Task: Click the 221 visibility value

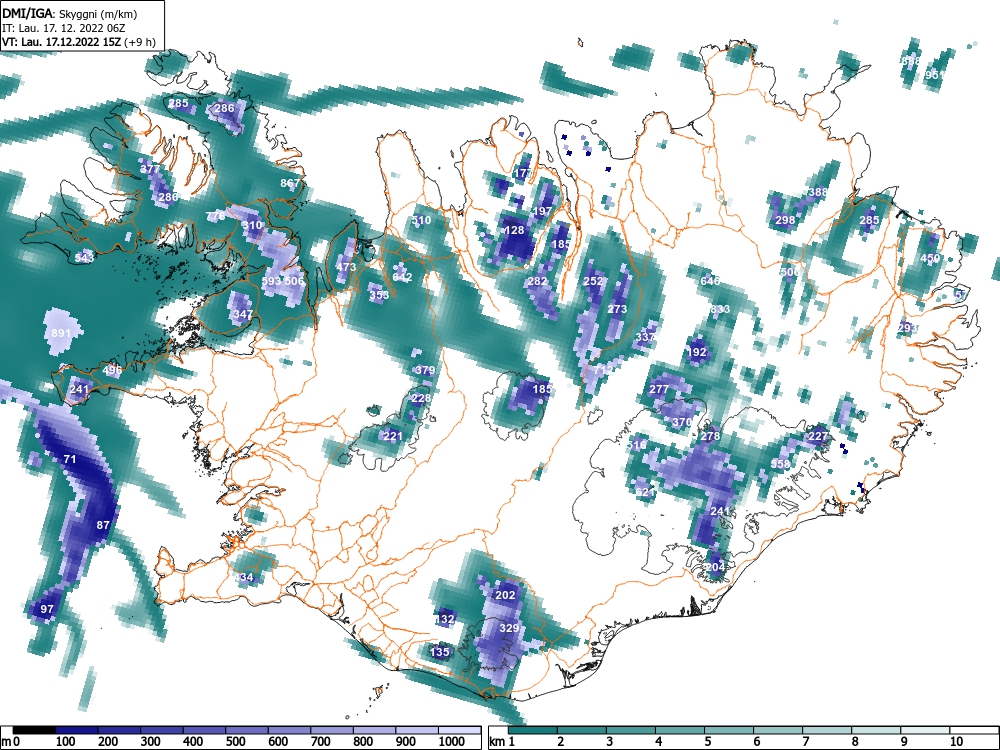Action: coord(393,436)
